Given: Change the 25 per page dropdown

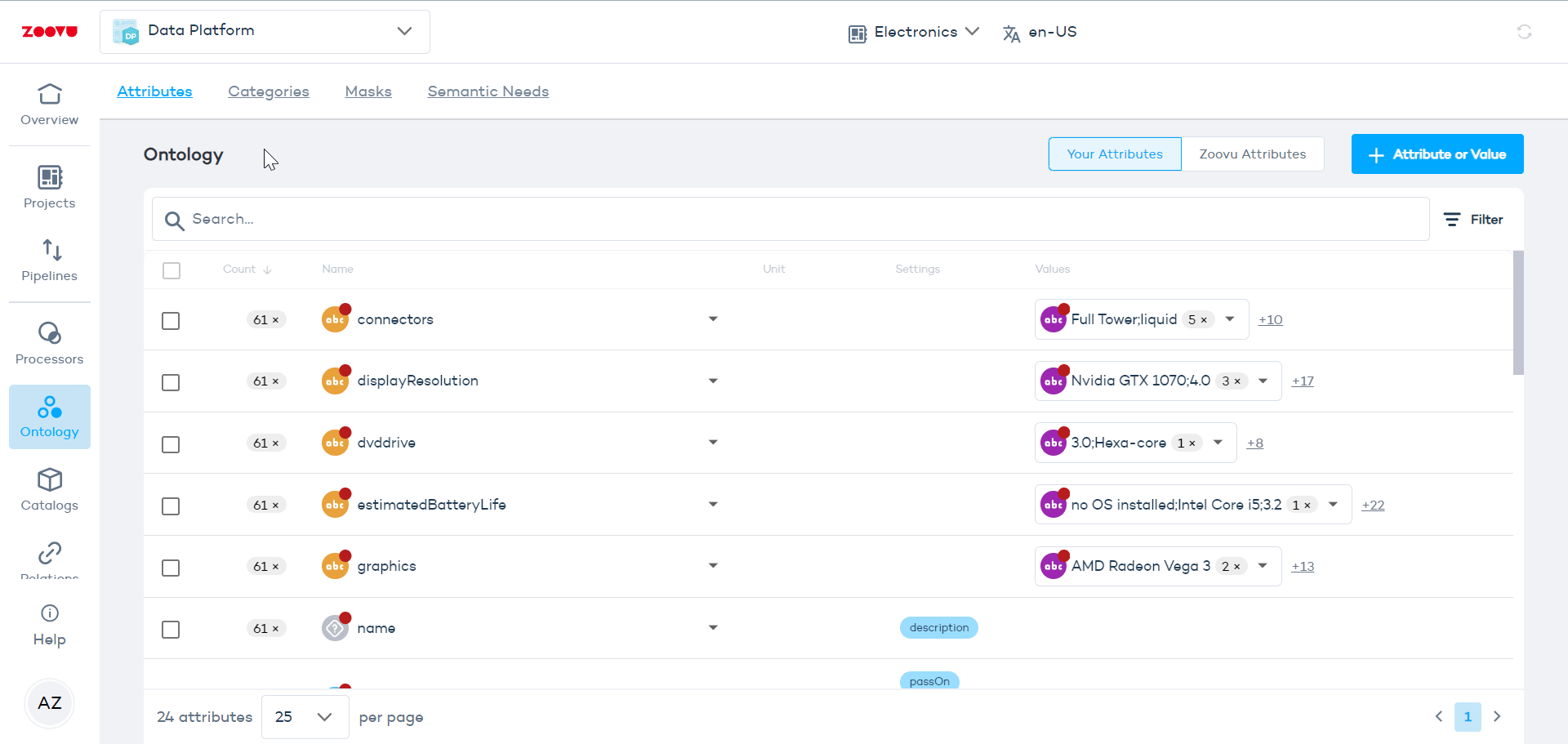Looking at the screenshot, I should 305,717.
